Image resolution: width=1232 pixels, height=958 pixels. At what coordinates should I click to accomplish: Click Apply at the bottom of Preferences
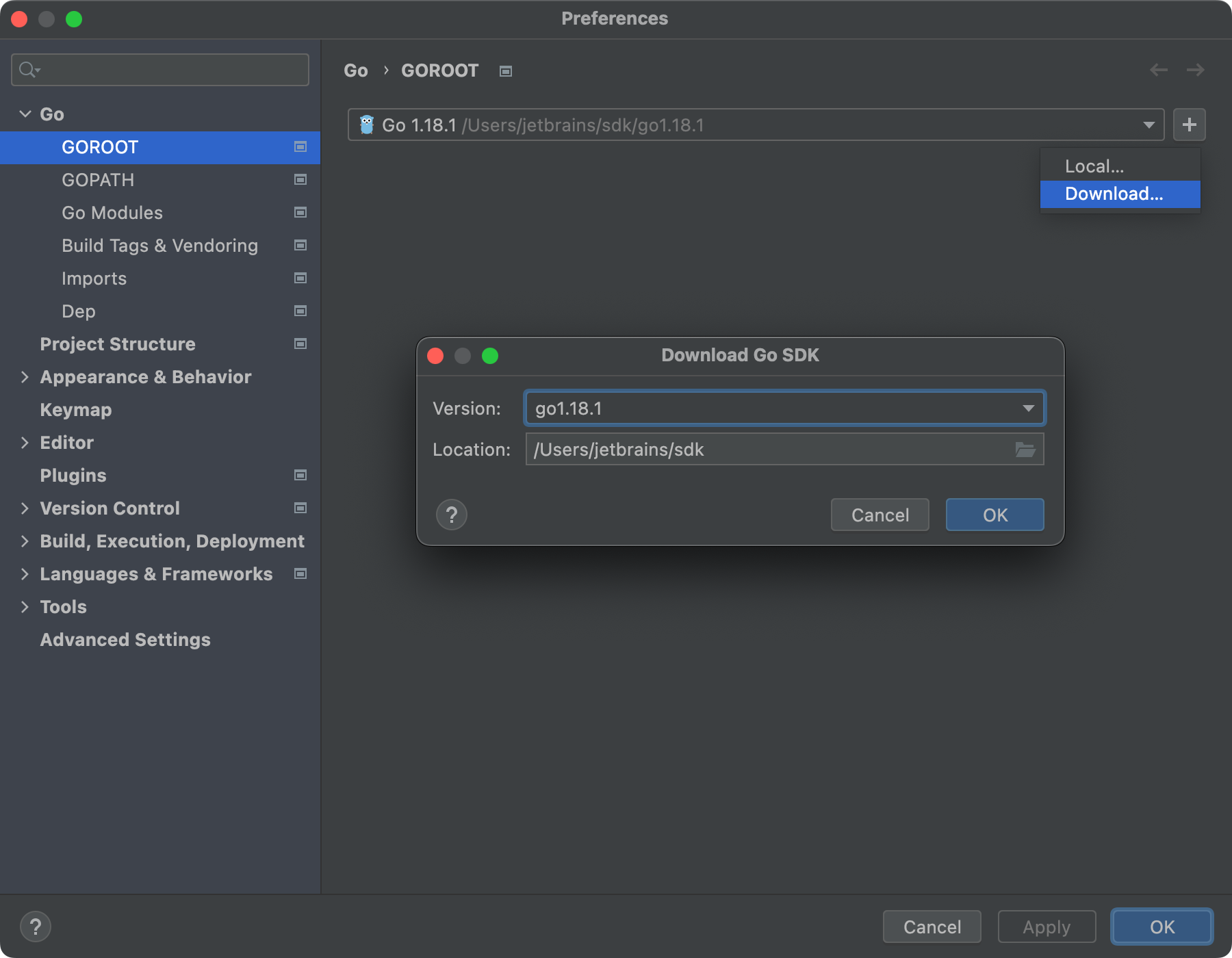pyautogui.click(x=1047, y=927)
